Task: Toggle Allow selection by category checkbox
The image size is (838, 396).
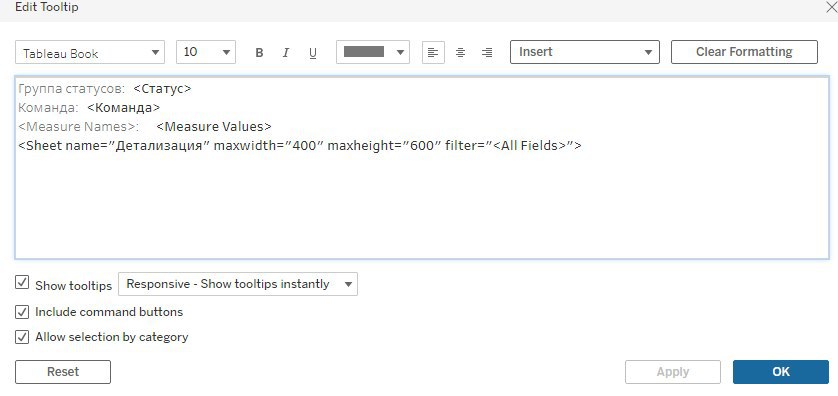Action: pos(22,337)
